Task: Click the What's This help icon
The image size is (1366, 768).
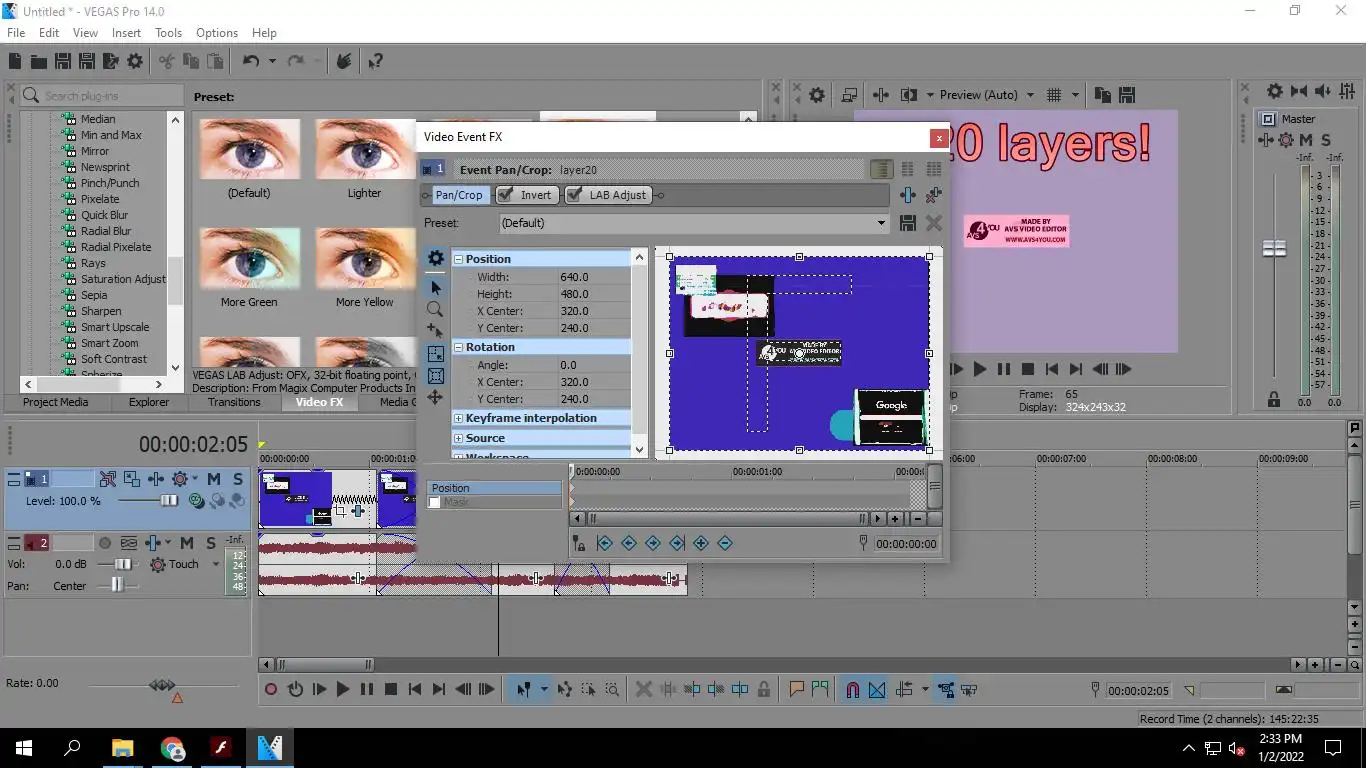Action: pos(375,62)
